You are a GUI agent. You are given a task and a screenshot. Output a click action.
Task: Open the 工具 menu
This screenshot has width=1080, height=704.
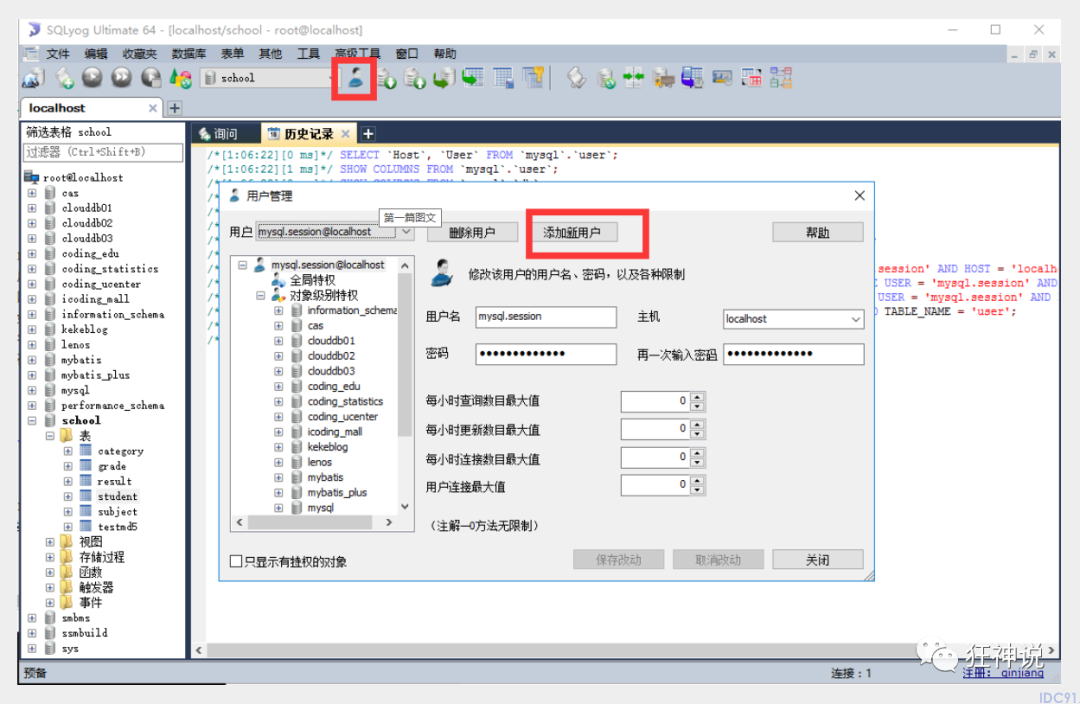point(308,54)
